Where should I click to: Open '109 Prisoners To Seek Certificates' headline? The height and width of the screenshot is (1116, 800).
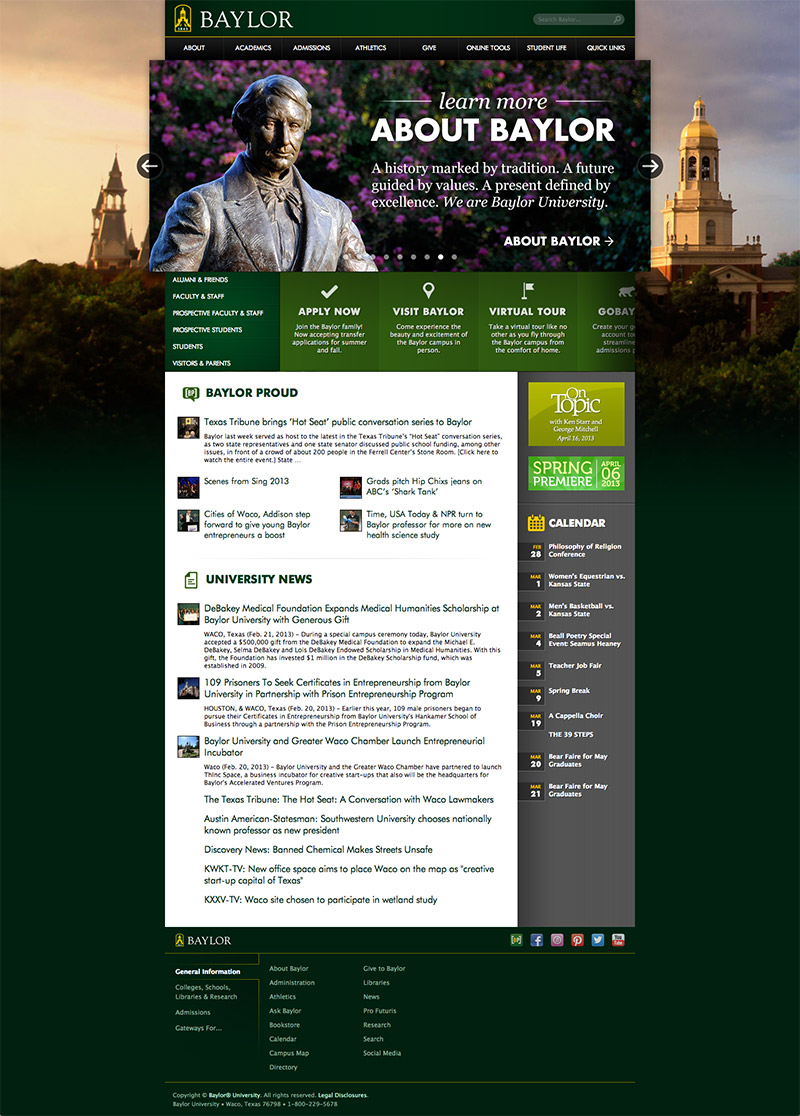click(337, 688)
